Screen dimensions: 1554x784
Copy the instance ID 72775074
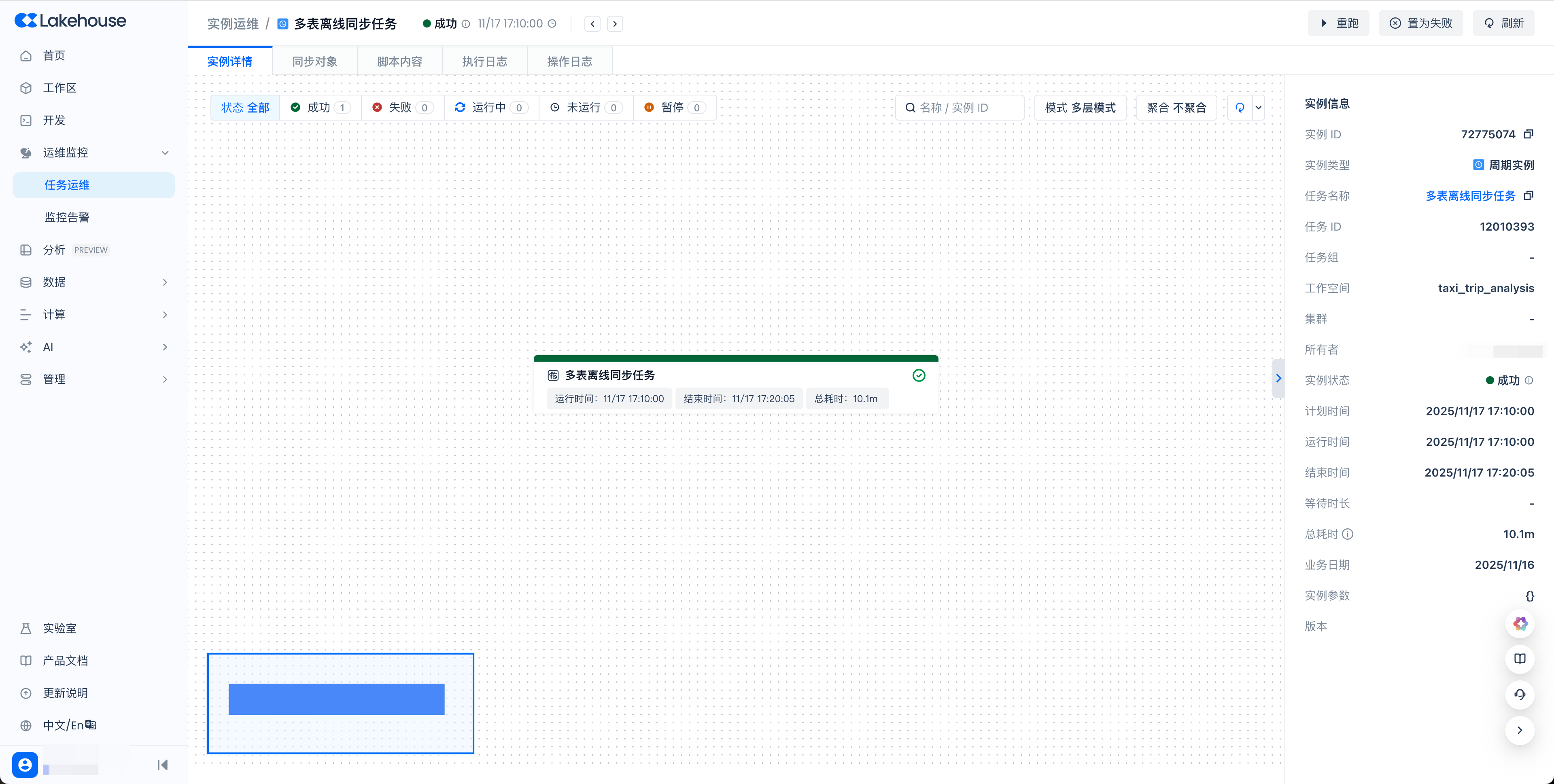pos(1528,134)
